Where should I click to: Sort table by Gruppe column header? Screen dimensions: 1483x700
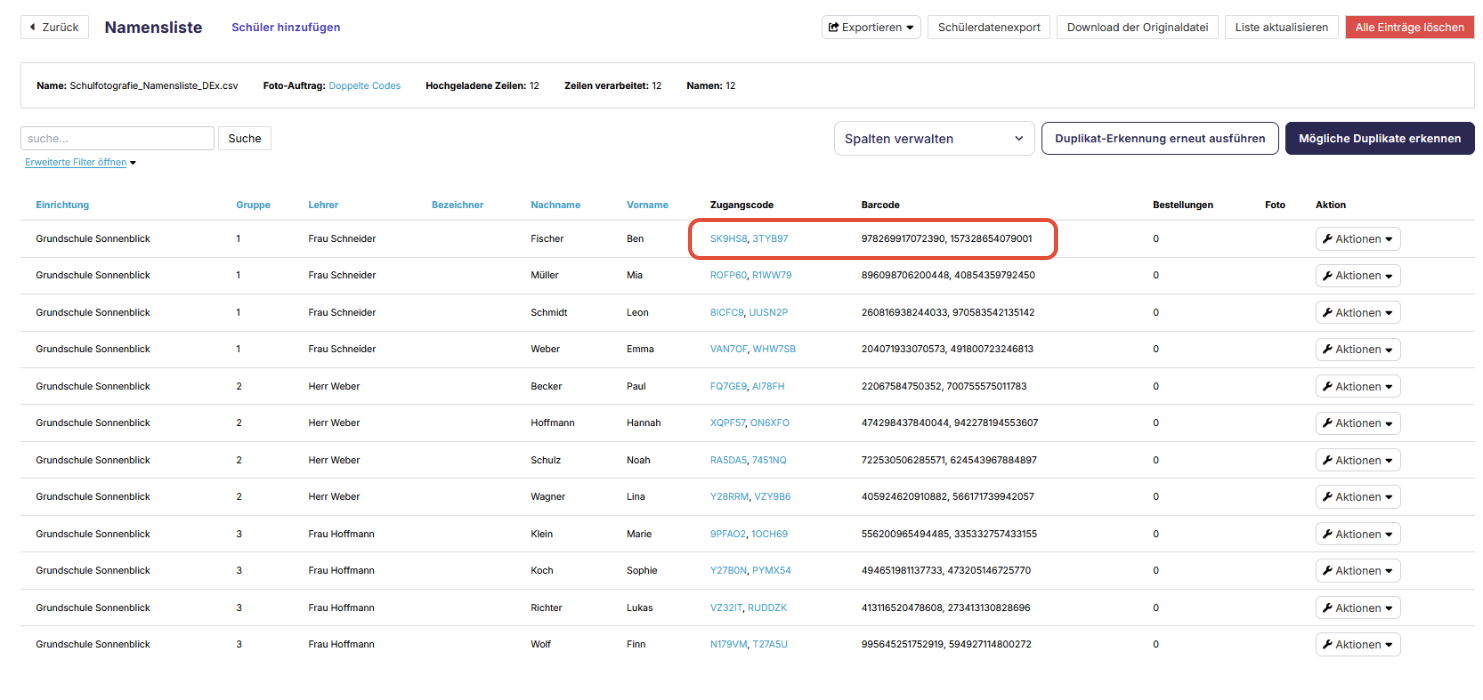pyautogui.click(x=253, y=205)
